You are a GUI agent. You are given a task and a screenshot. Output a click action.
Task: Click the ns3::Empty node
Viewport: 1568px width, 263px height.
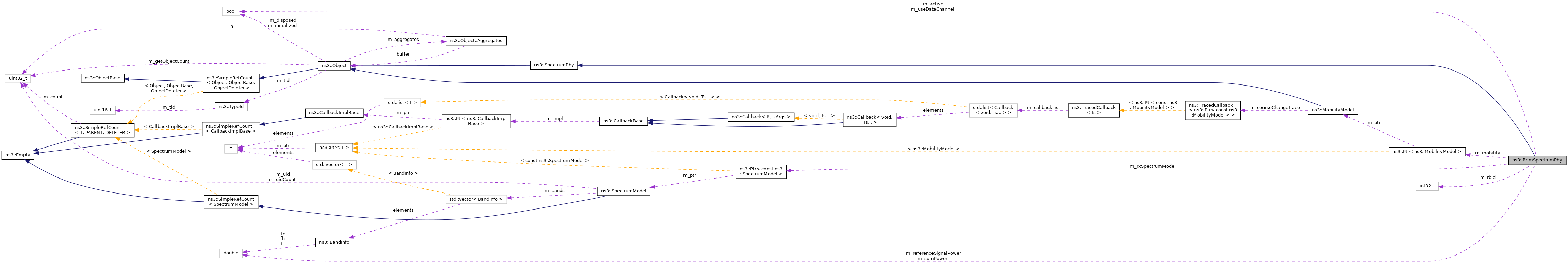(18, 155)
